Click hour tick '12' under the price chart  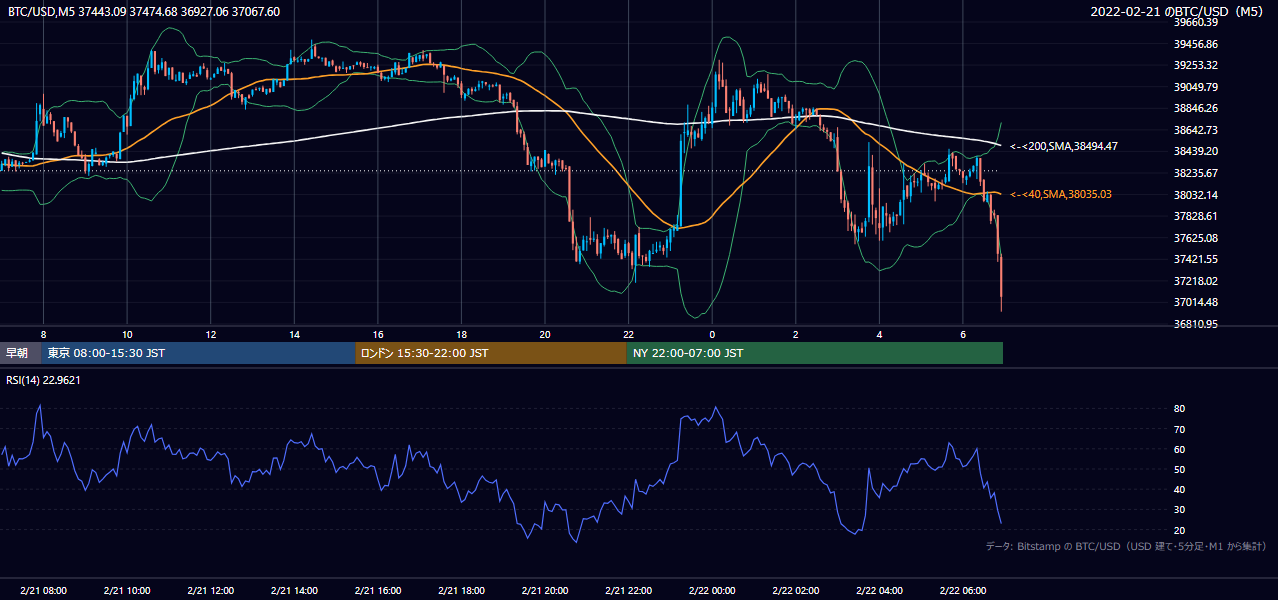pyautogui.click(x=210, y=334)
